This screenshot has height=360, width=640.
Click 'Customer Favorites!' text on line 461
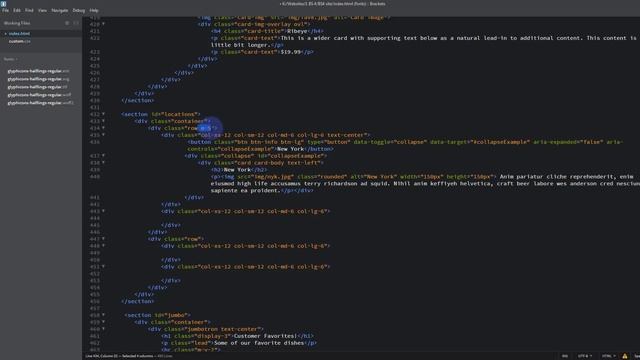point(265,336)
